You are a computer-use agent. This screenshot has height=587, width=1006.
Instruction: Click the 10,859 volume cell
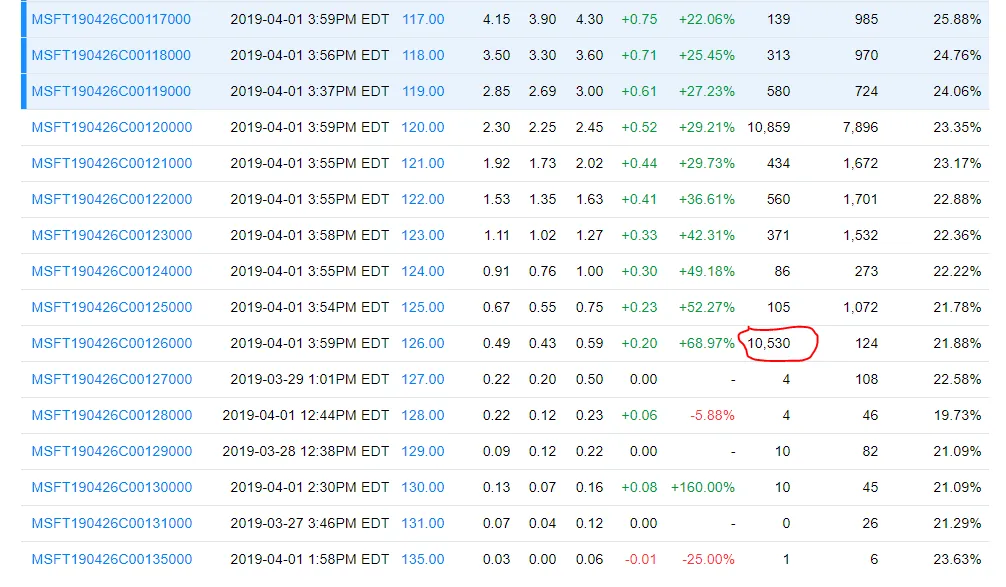click(x=768, y=127)
